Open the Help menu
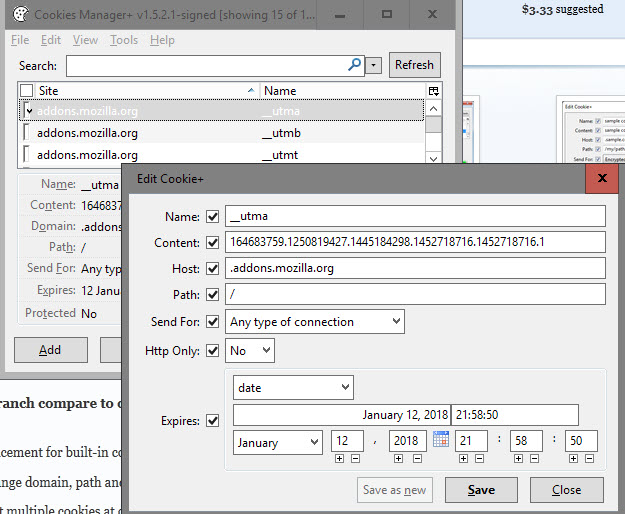The image size is (625, 514). 162,40
